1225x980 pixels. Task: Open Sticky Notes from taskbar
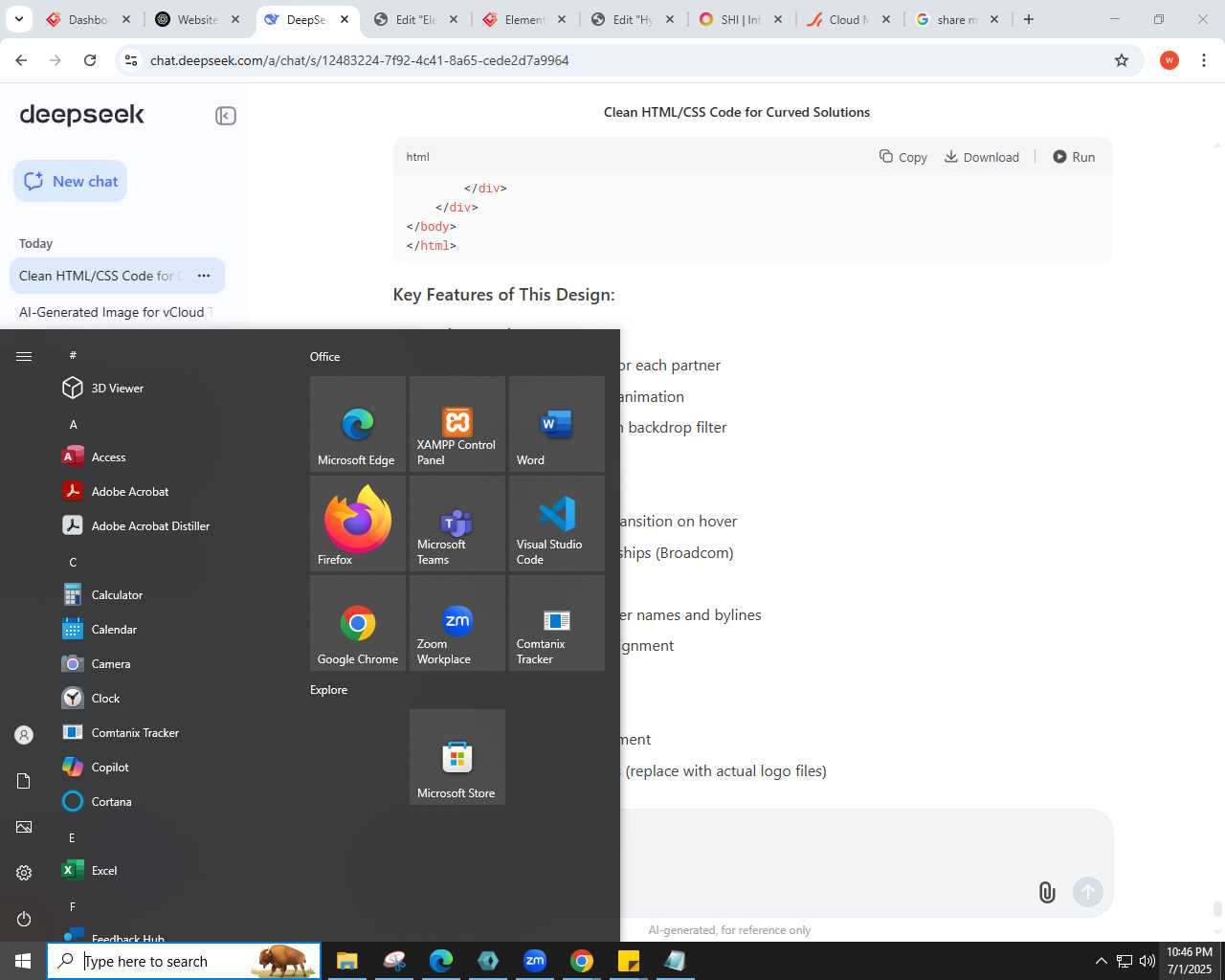click(x=629, y=961)
